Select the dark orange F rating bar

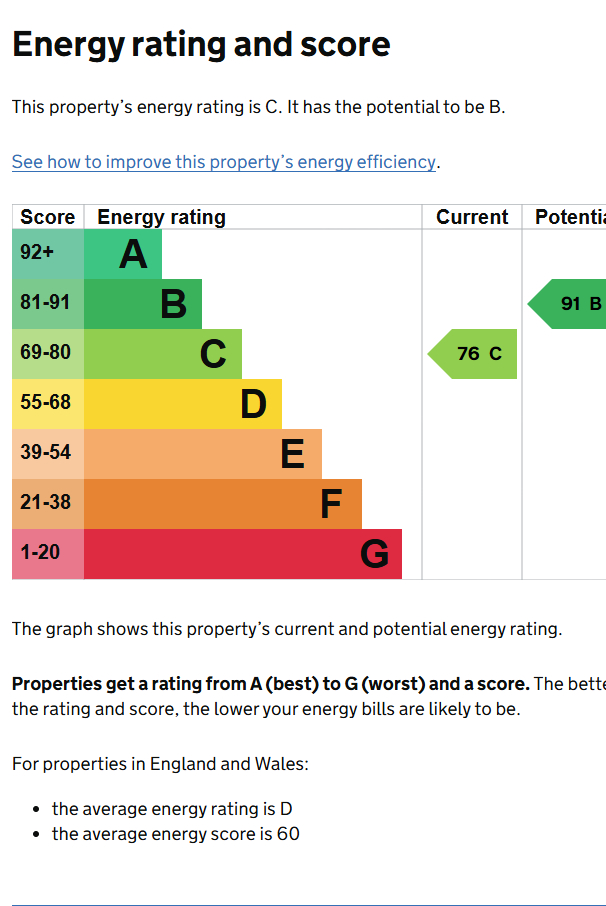click(223, 504)
